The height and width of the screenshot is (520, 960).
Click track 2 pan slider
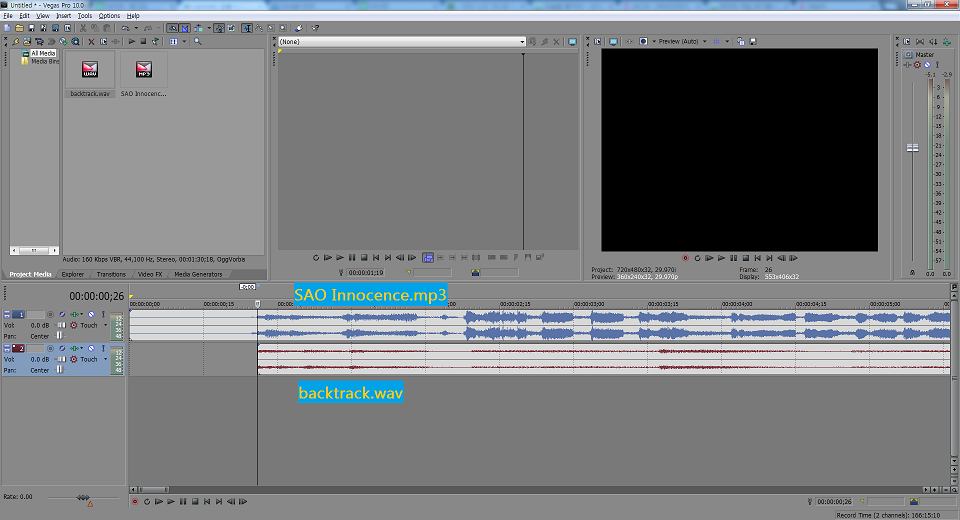tap(60, 370)
